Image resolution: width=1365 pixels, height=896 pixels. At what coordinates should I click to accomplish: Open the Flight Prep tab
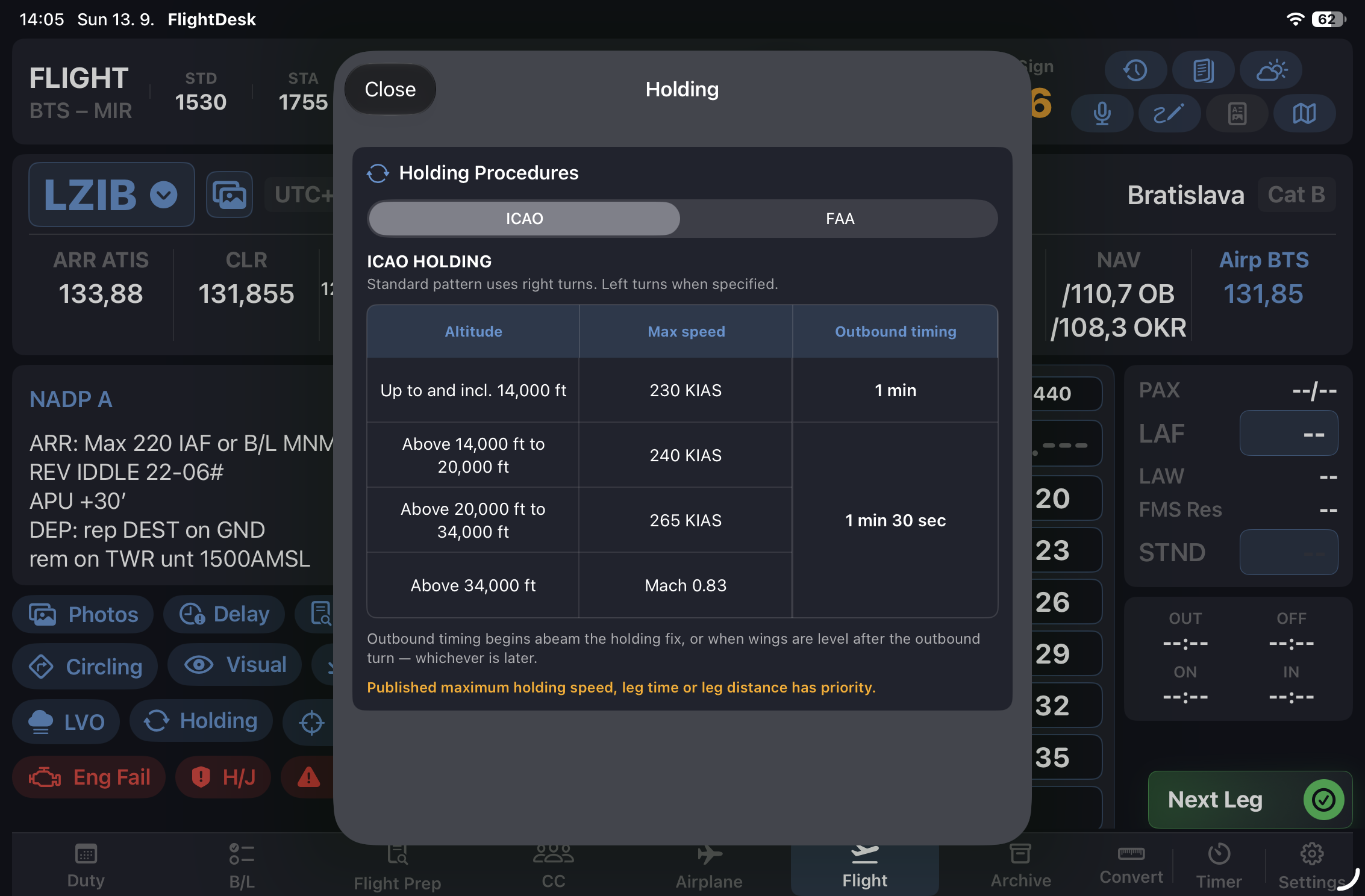click(x=397, y=868)
